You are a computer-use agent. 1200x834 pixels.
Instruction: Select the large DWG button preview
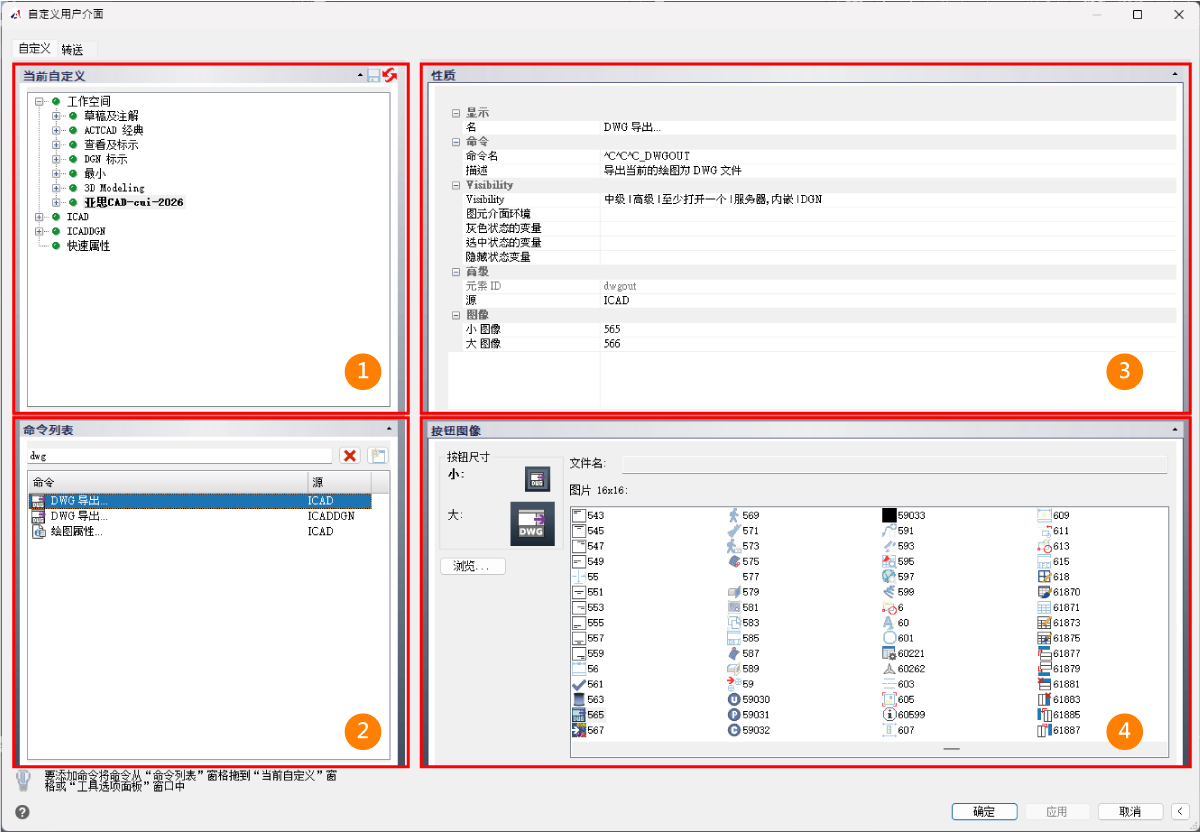[x=532, y=523]
